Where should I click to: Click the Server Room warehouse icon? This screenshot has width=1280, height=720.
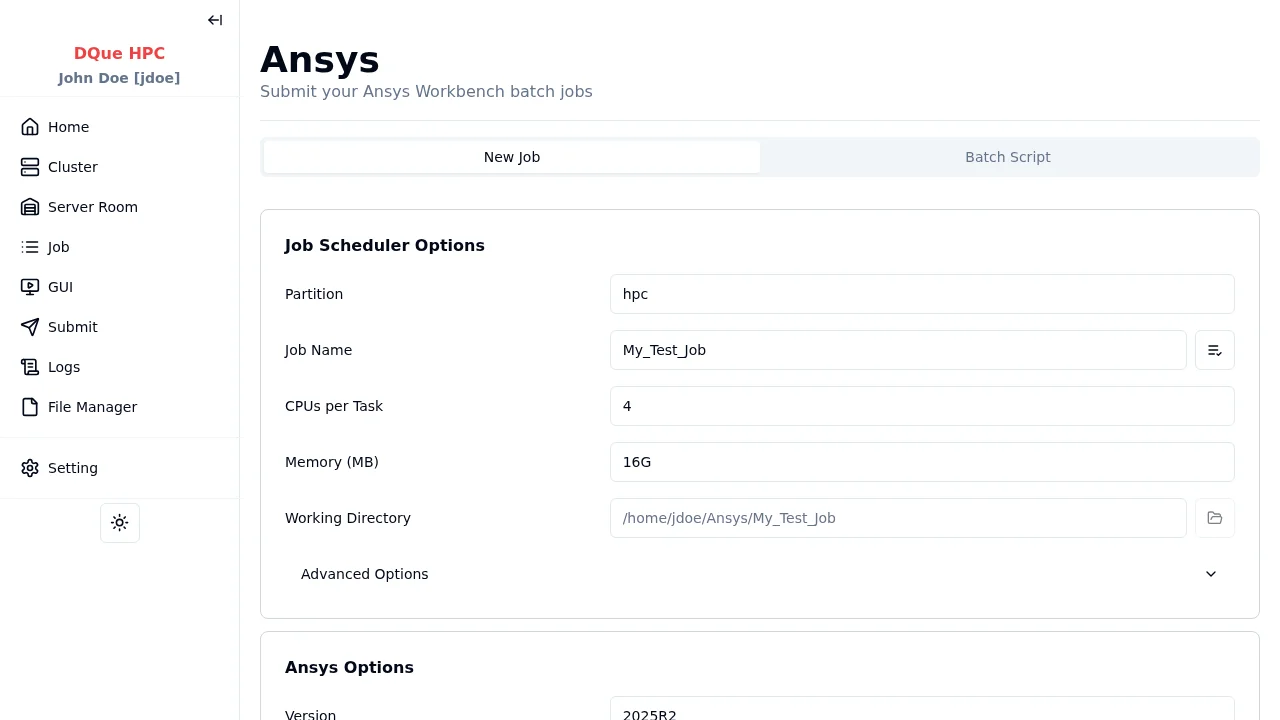[x=30, y=207]
